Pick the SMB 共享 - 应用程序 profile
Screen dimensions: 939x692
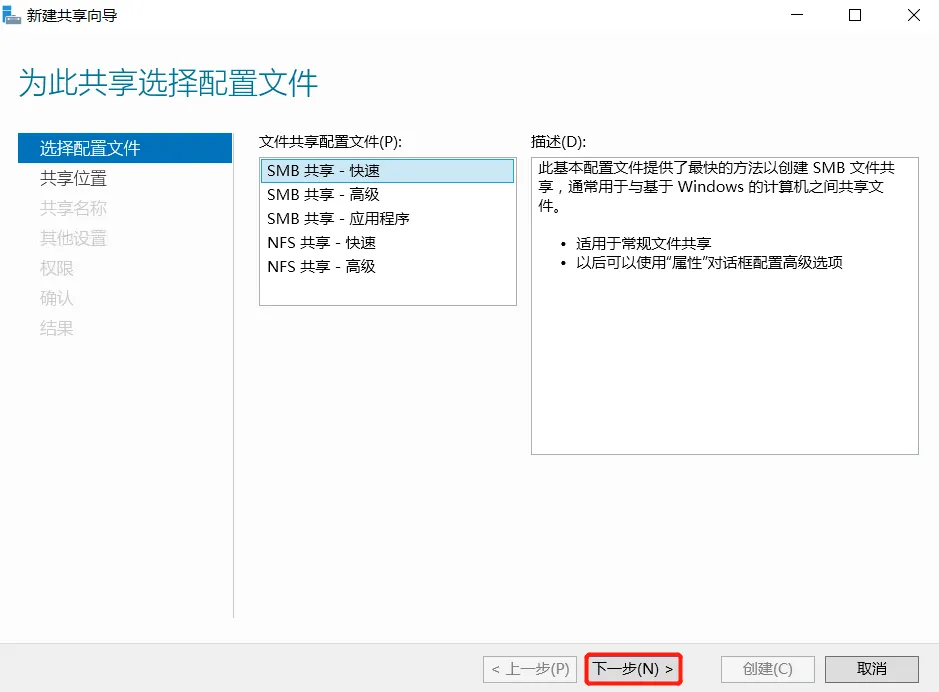point(338,219)
